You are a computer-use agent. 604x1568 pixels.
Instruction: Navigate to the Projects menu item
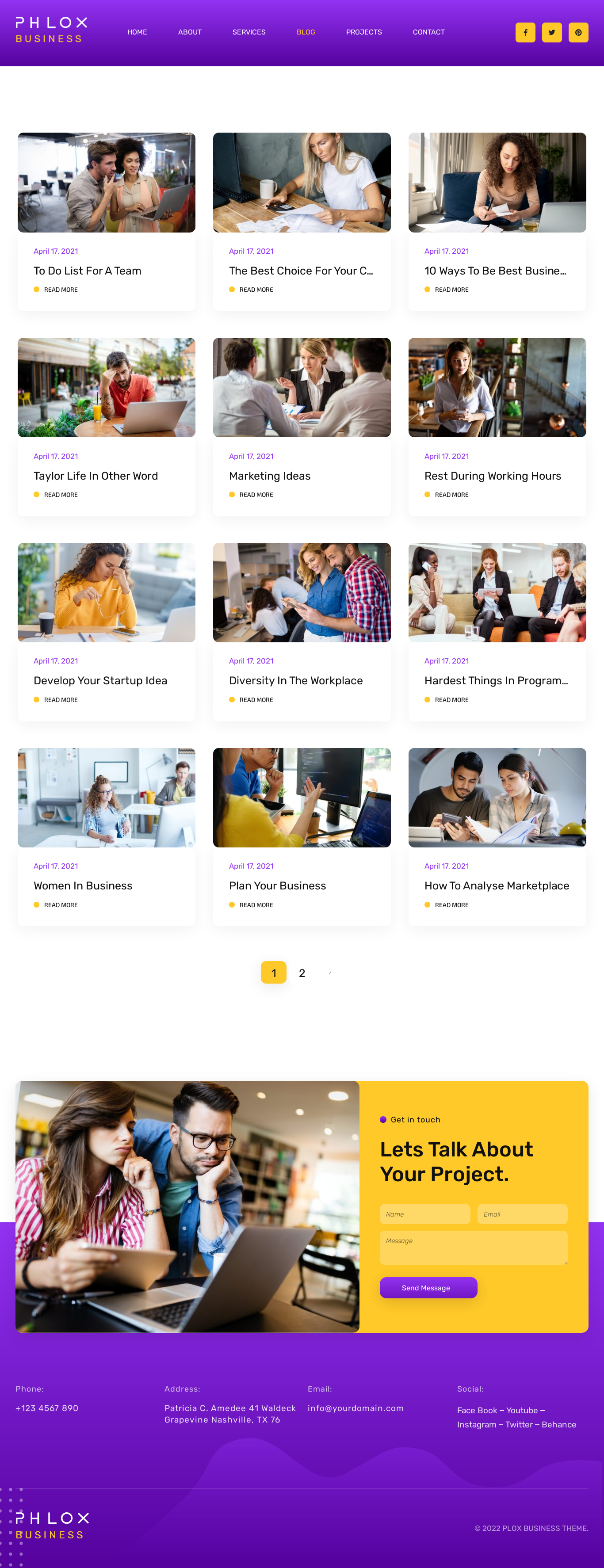[363, 32]
